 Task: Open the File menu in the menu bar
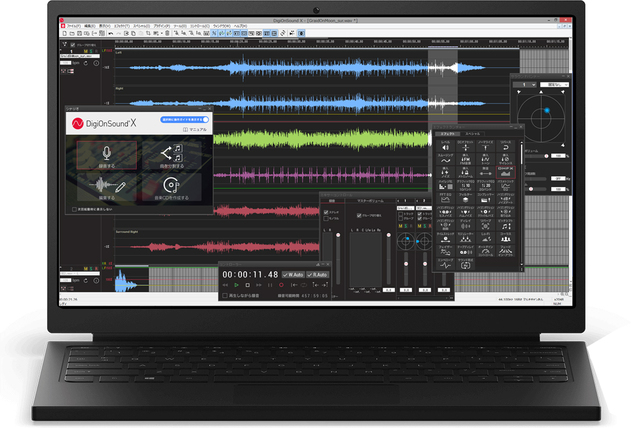click(72, 25)
